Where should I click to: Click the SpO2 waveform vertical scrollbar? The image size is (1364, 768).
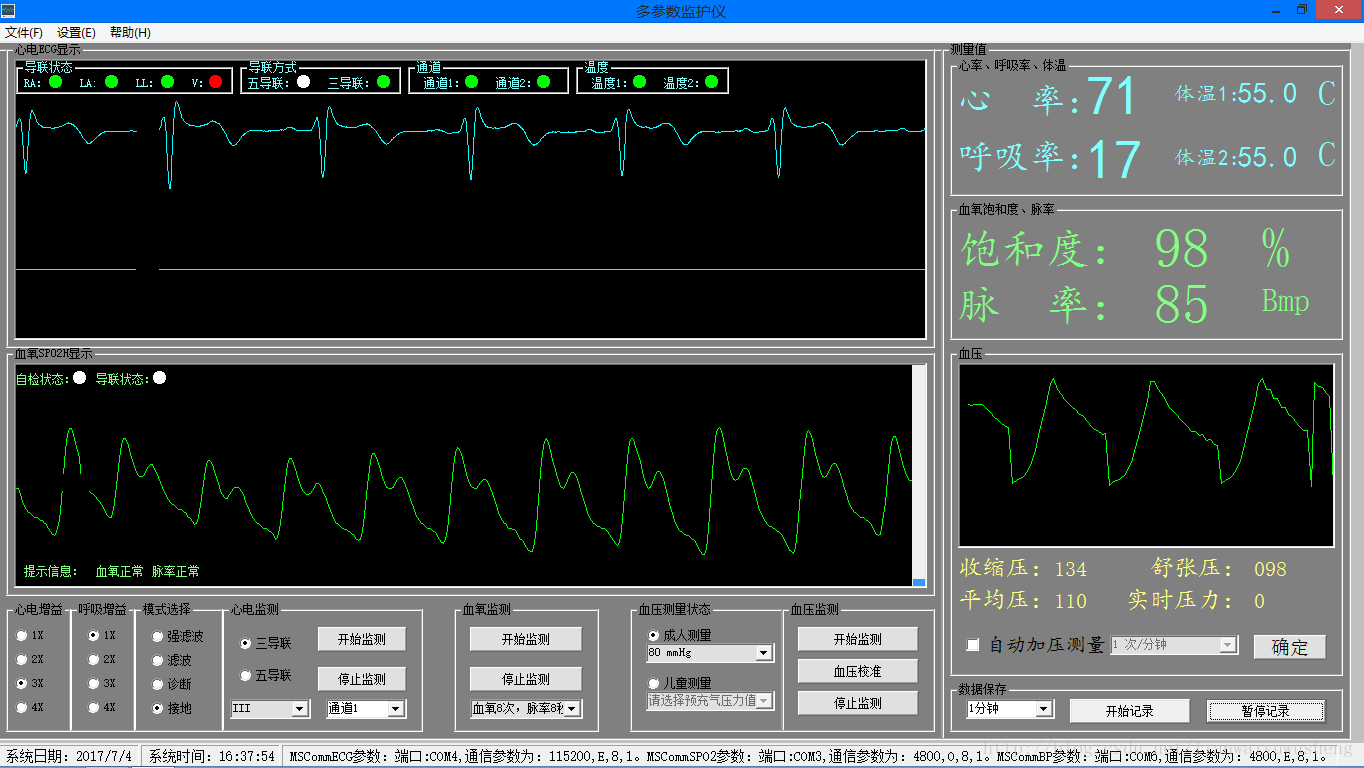[919, 475]
